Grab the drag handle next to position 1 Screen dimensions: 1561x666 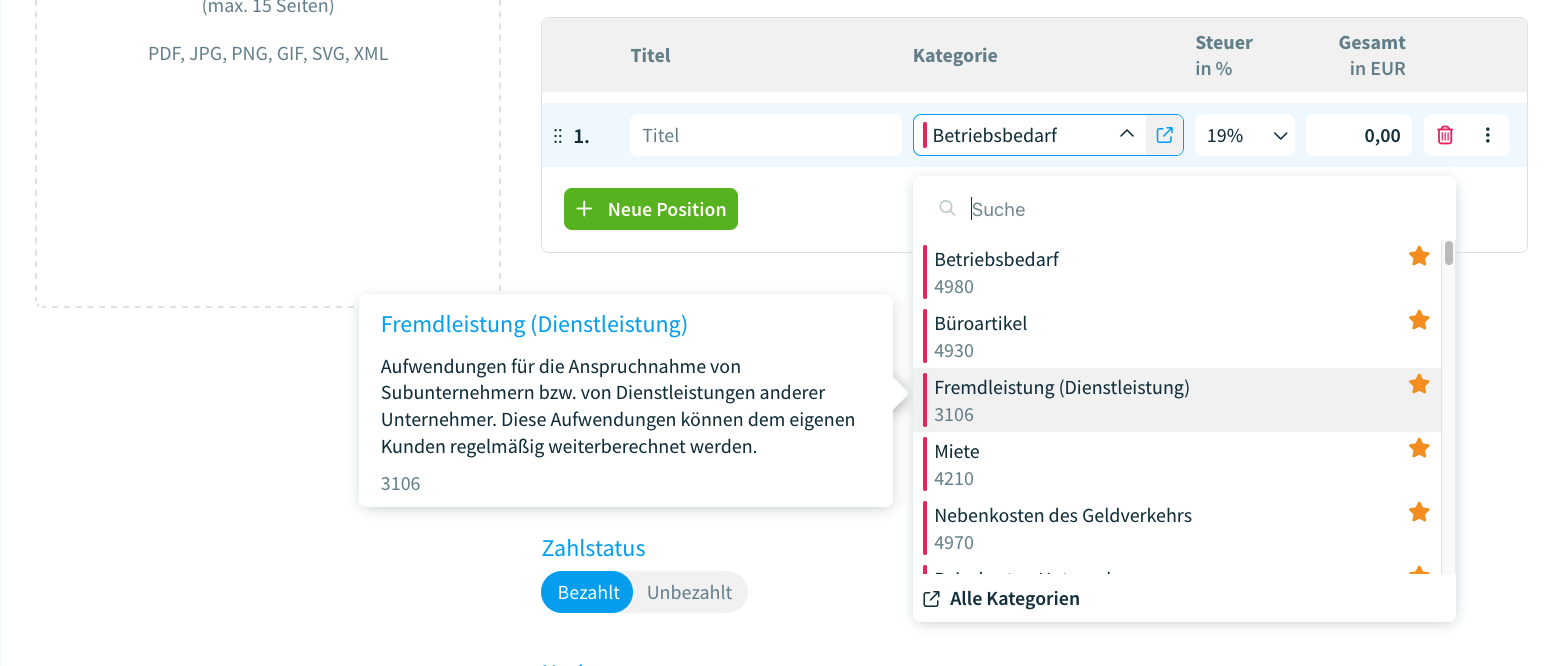click(557, 135)
